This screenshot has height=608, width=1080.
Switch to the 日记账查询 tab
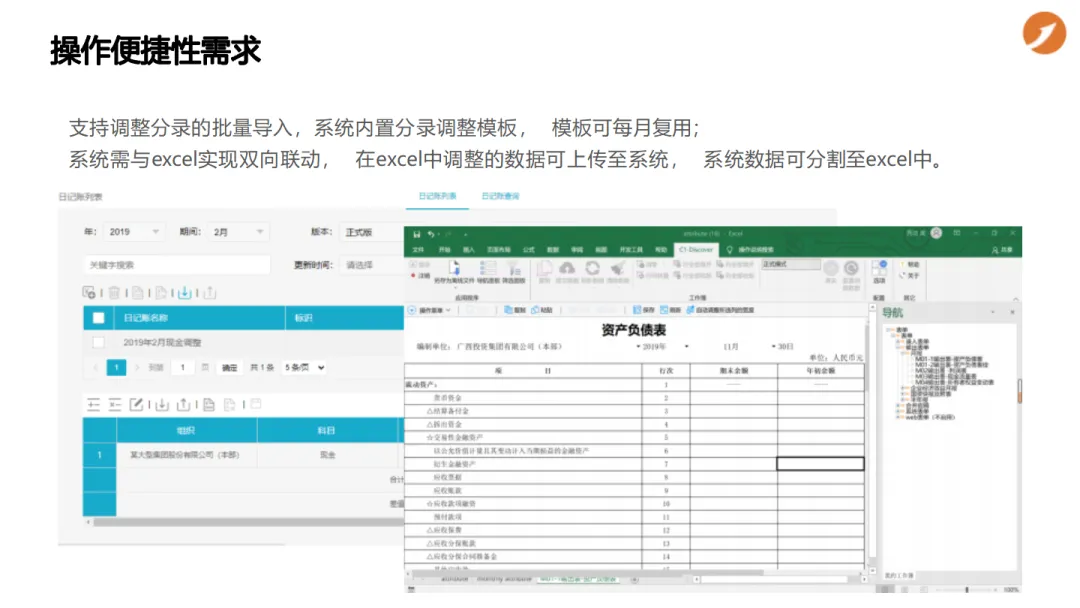(x=500, y=196)
